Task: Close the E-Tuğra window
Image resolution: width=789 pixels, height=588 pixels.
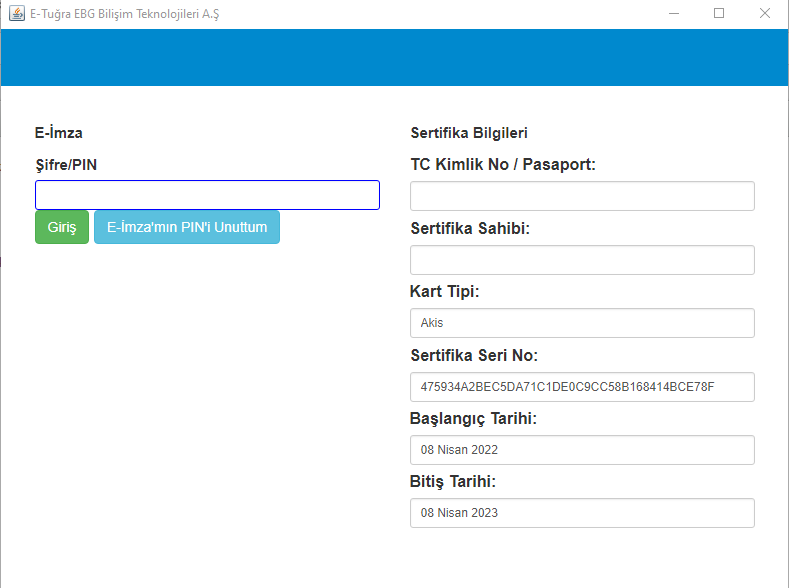Action: coord(765,14)
